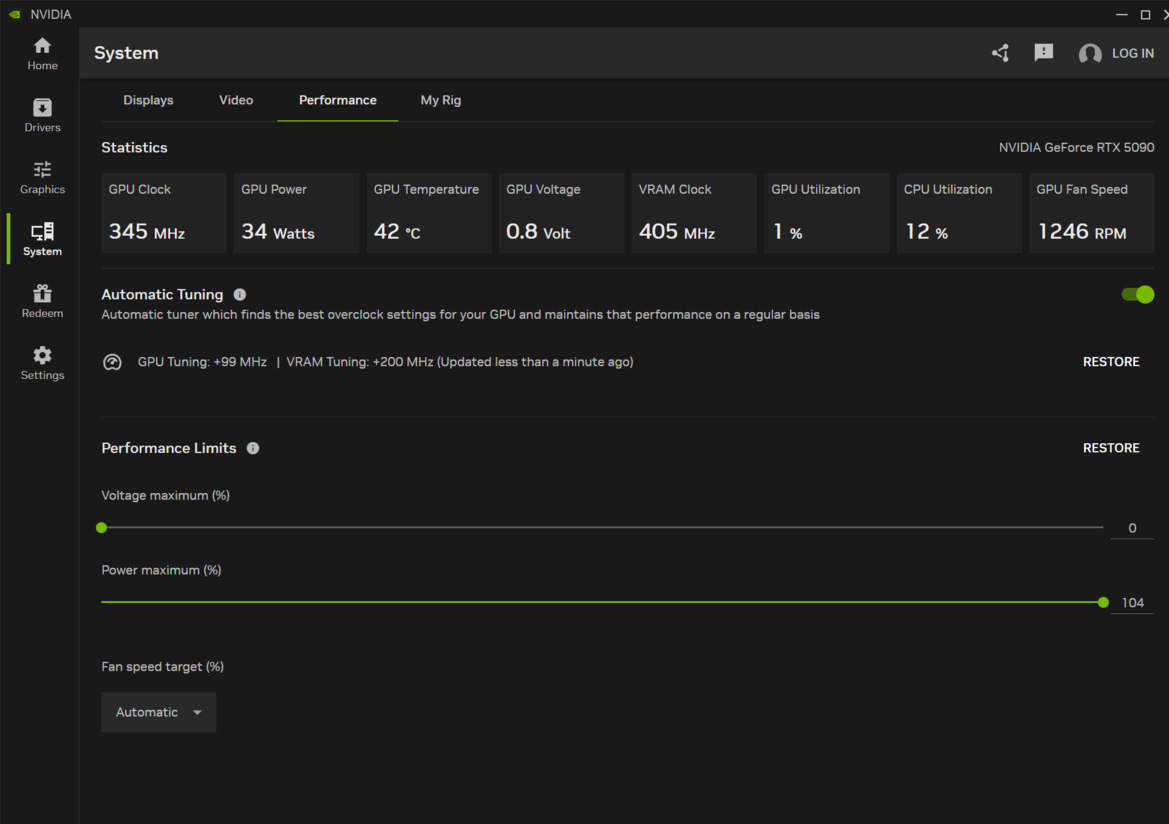Turn off the Automatic Tuning switch

[1138, 295]
